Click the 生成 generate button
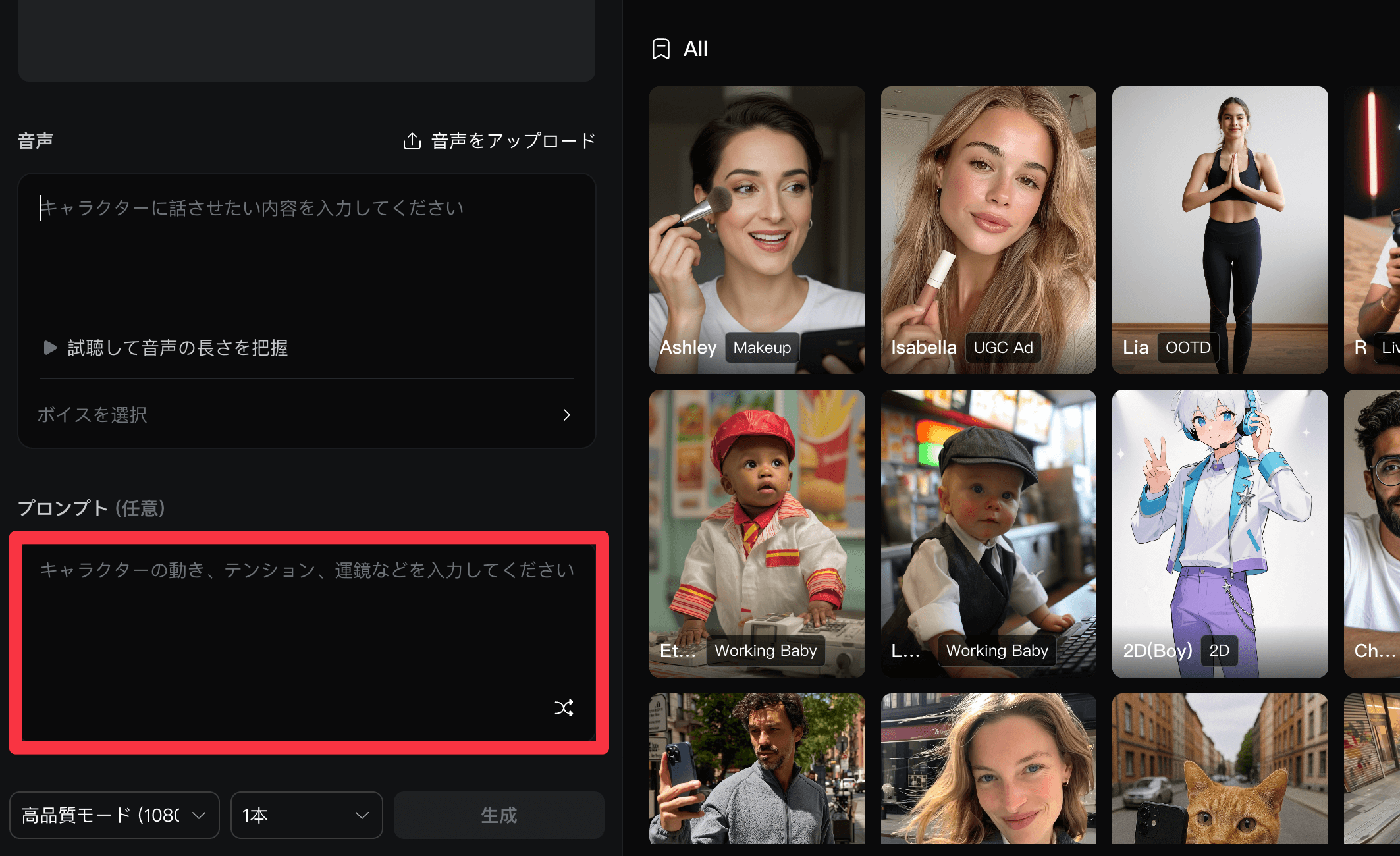Image resolution: width=1400 pixels, height=856 pixels. [x=498, y=815]
